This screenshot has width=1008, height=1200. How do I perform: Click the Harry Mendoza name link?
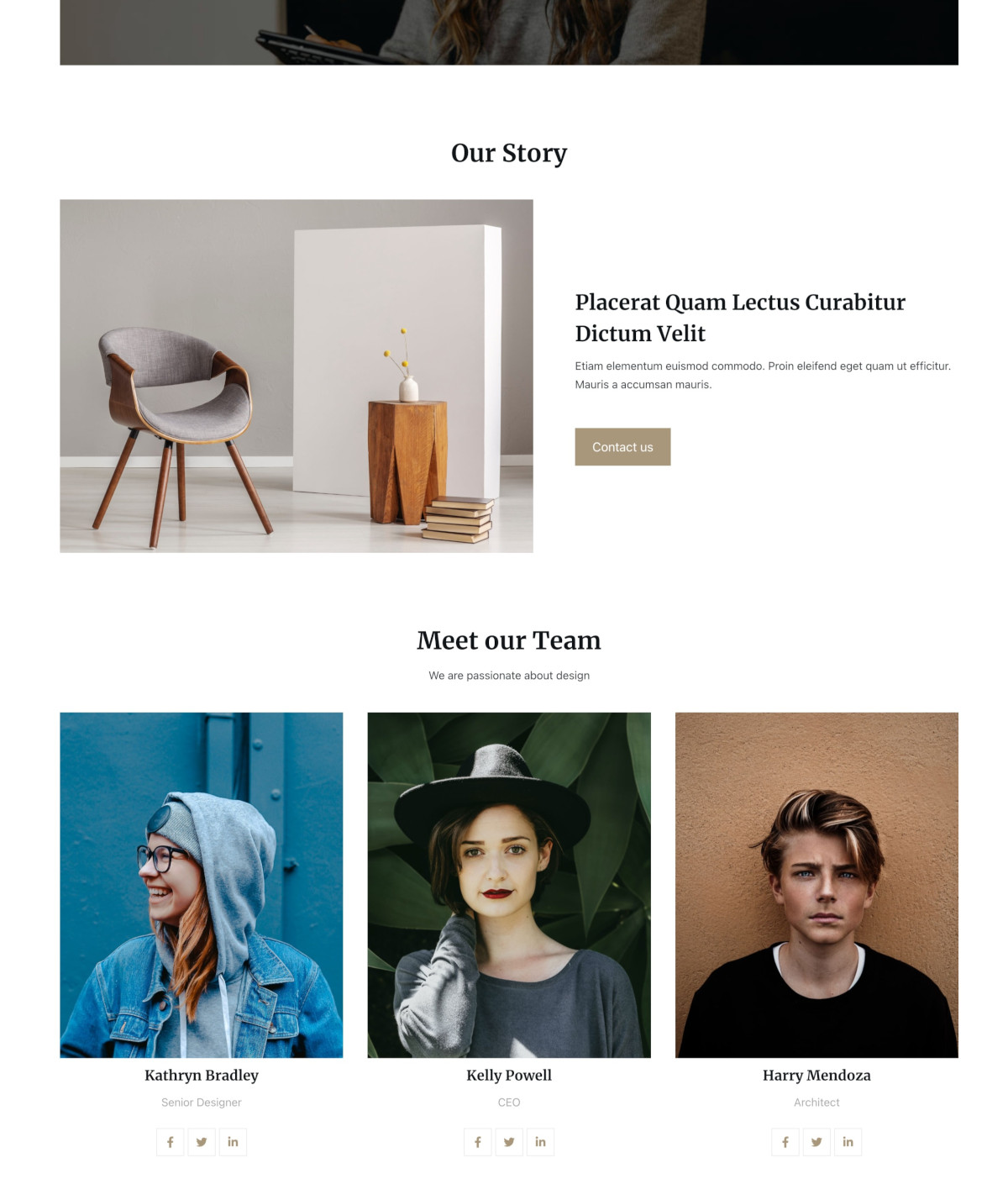click(816, 1076)
